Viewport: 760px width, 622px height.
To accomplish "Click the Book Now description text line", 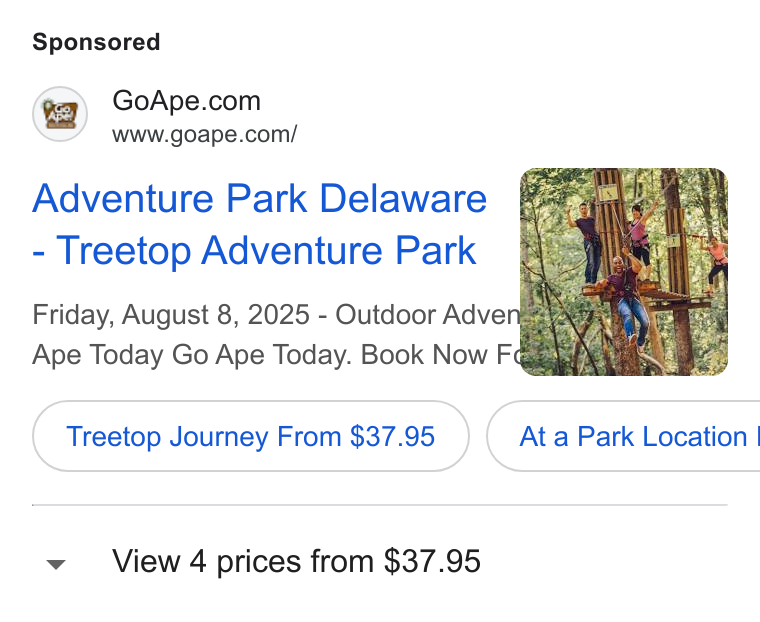I will (276, 354).
